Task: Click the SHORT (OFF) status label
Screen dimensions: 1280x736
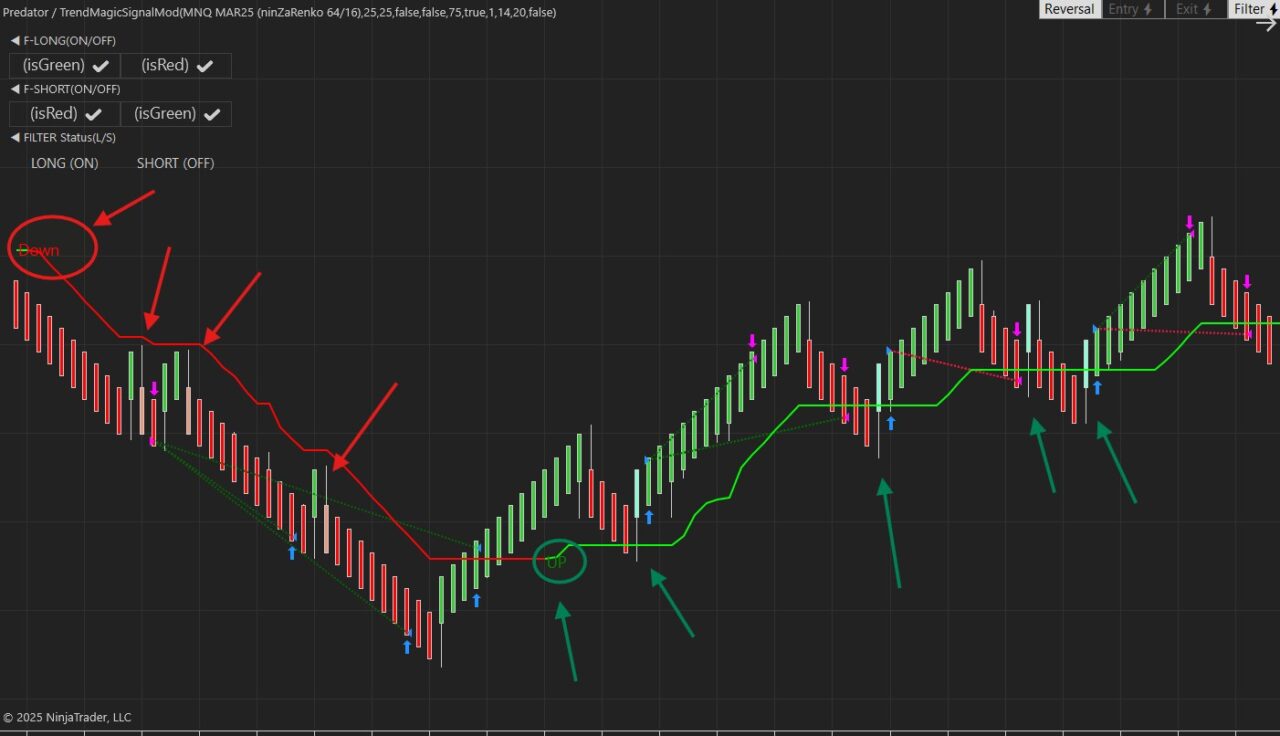Action: 175,163
